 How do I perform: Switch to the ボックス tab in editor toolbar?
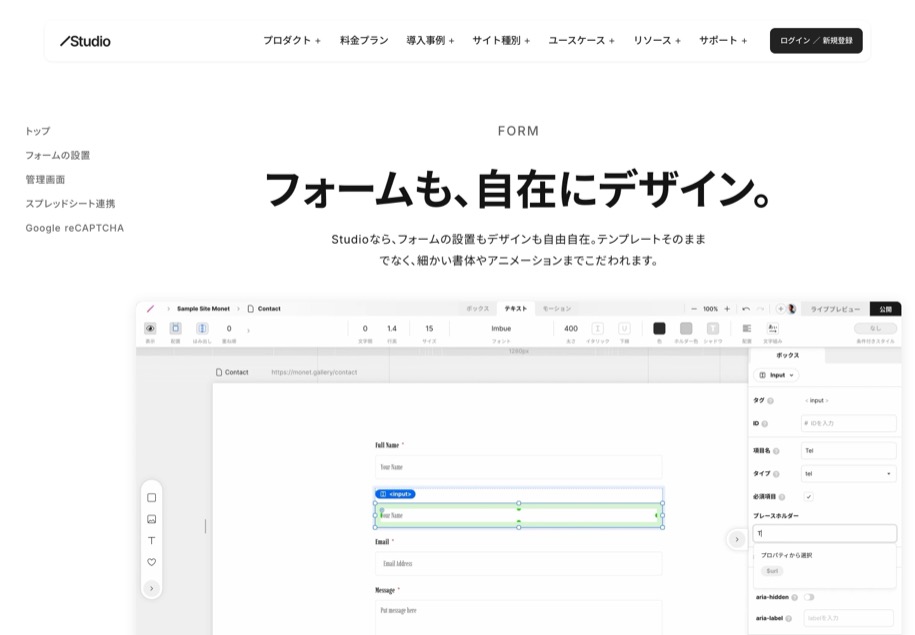click(477, 309)
